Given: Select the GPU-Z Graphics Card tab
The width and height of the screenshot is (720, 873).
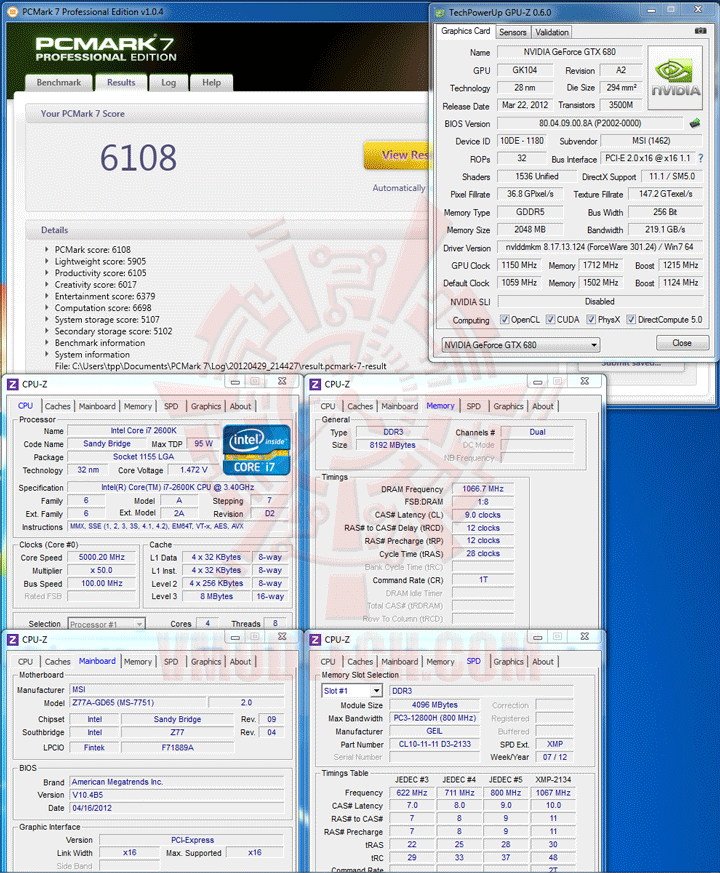Looking at the screenshot, I should 466,31.
